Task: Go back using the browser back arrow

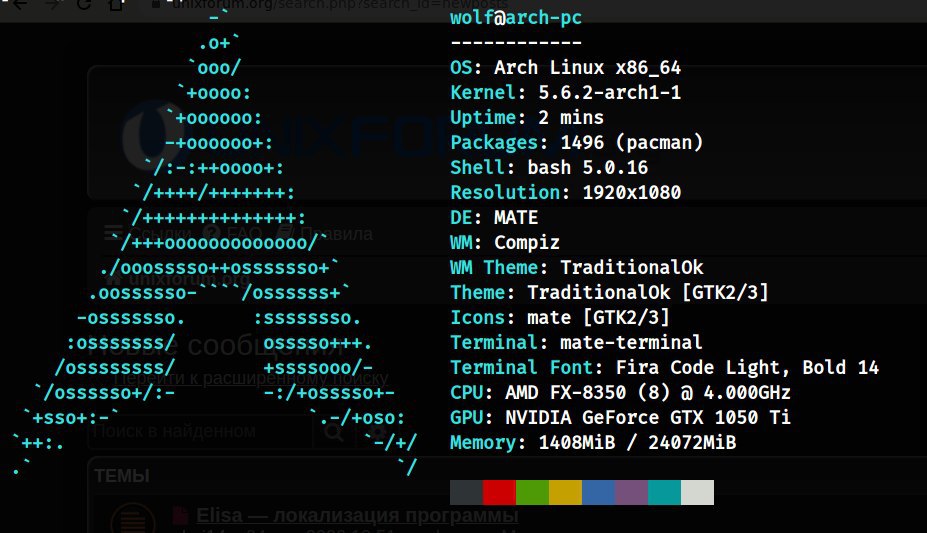Action: click(x=20, y=5)
